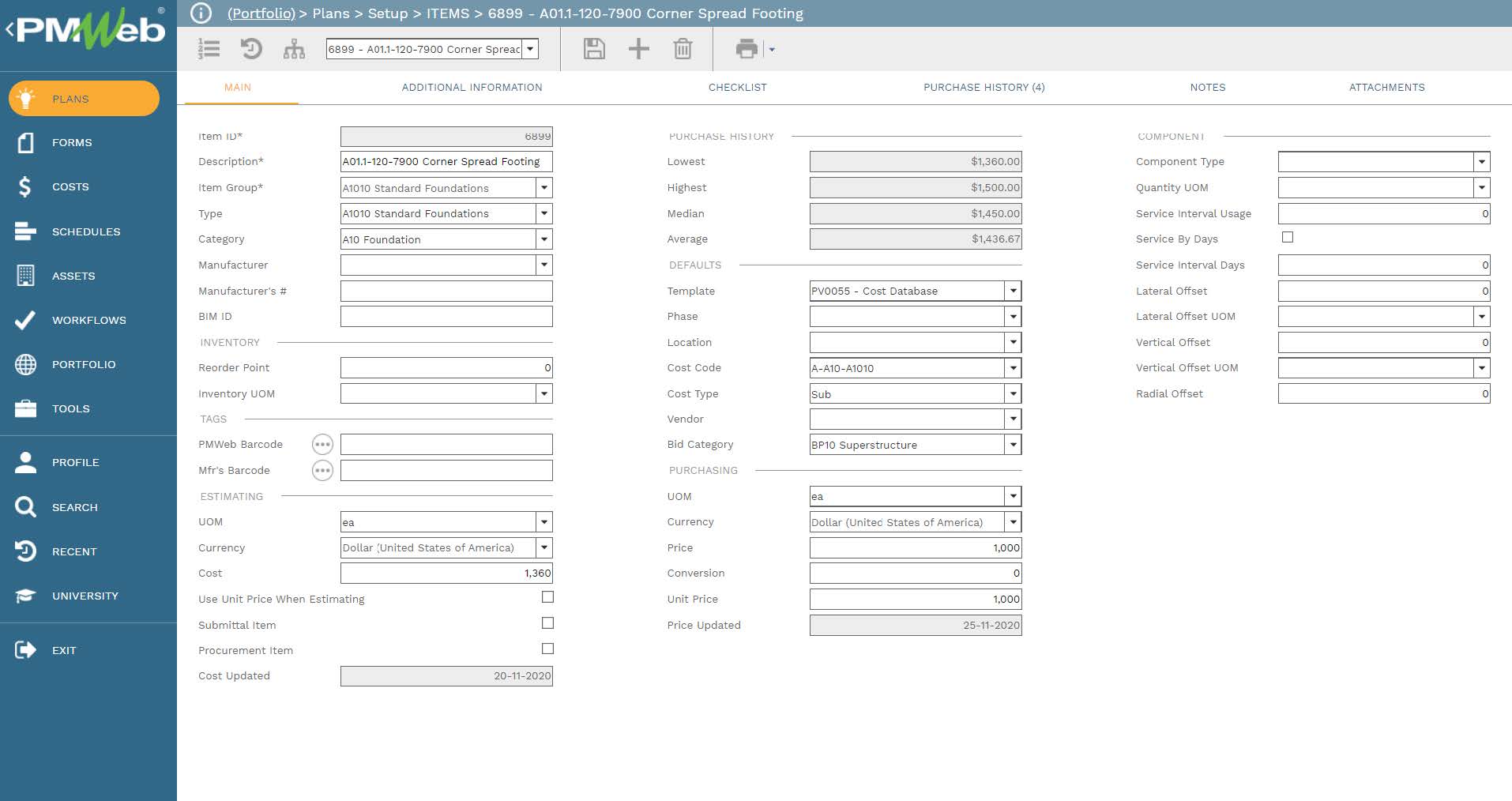Expand the Item Group dropdown
The width and height of the screenshot is (1512, 801).
(543, 188)
